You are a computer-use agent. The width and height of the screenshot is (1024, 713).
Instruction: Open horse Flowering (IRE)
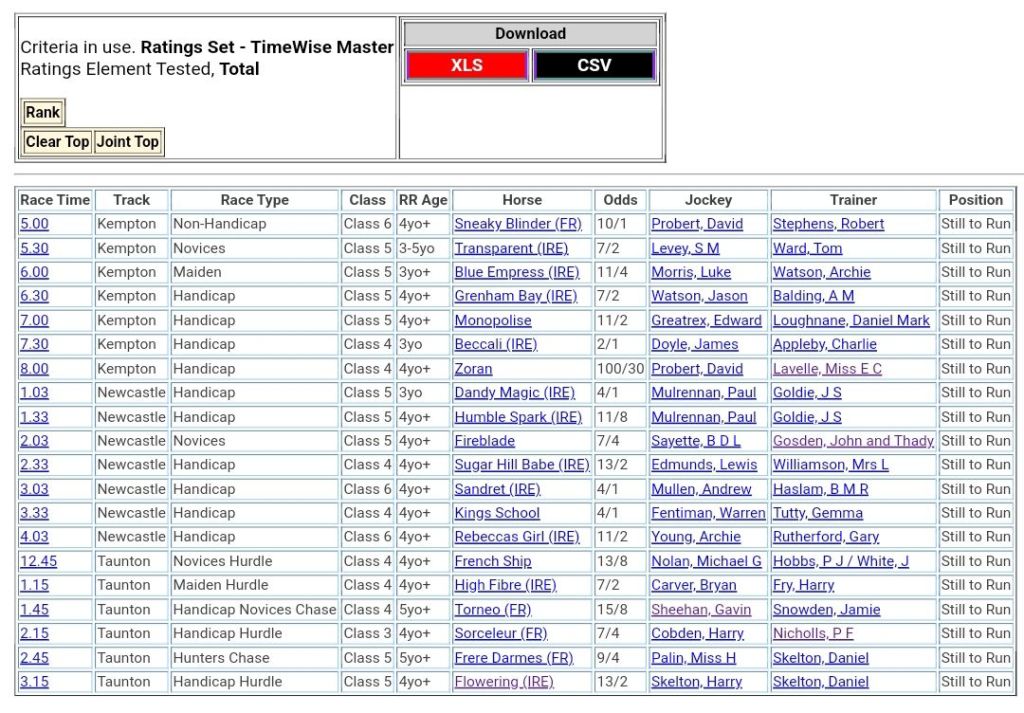click(x=503, y=682)
